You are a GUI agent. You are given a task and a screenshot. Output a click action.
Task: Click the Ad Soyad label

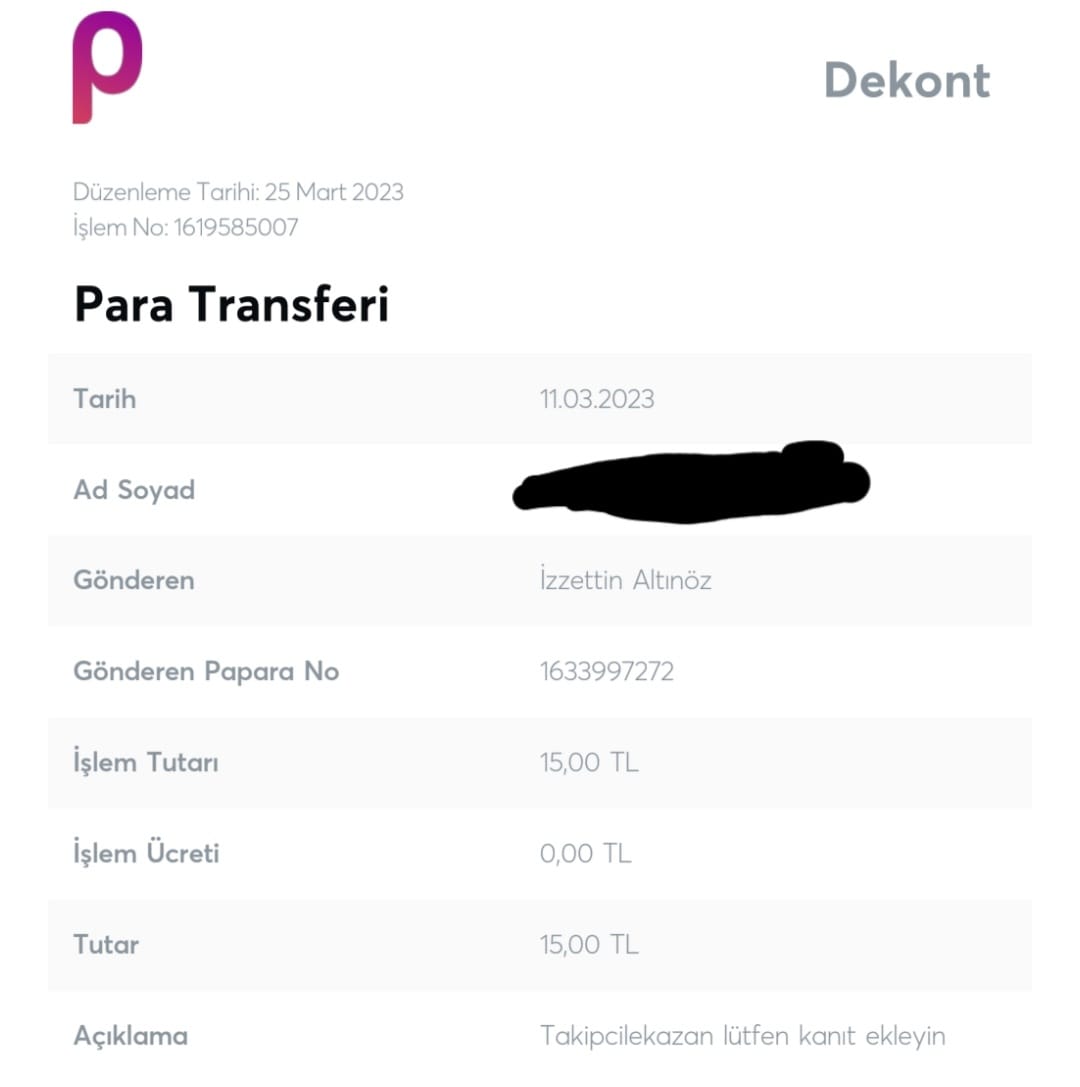point(134,490)
